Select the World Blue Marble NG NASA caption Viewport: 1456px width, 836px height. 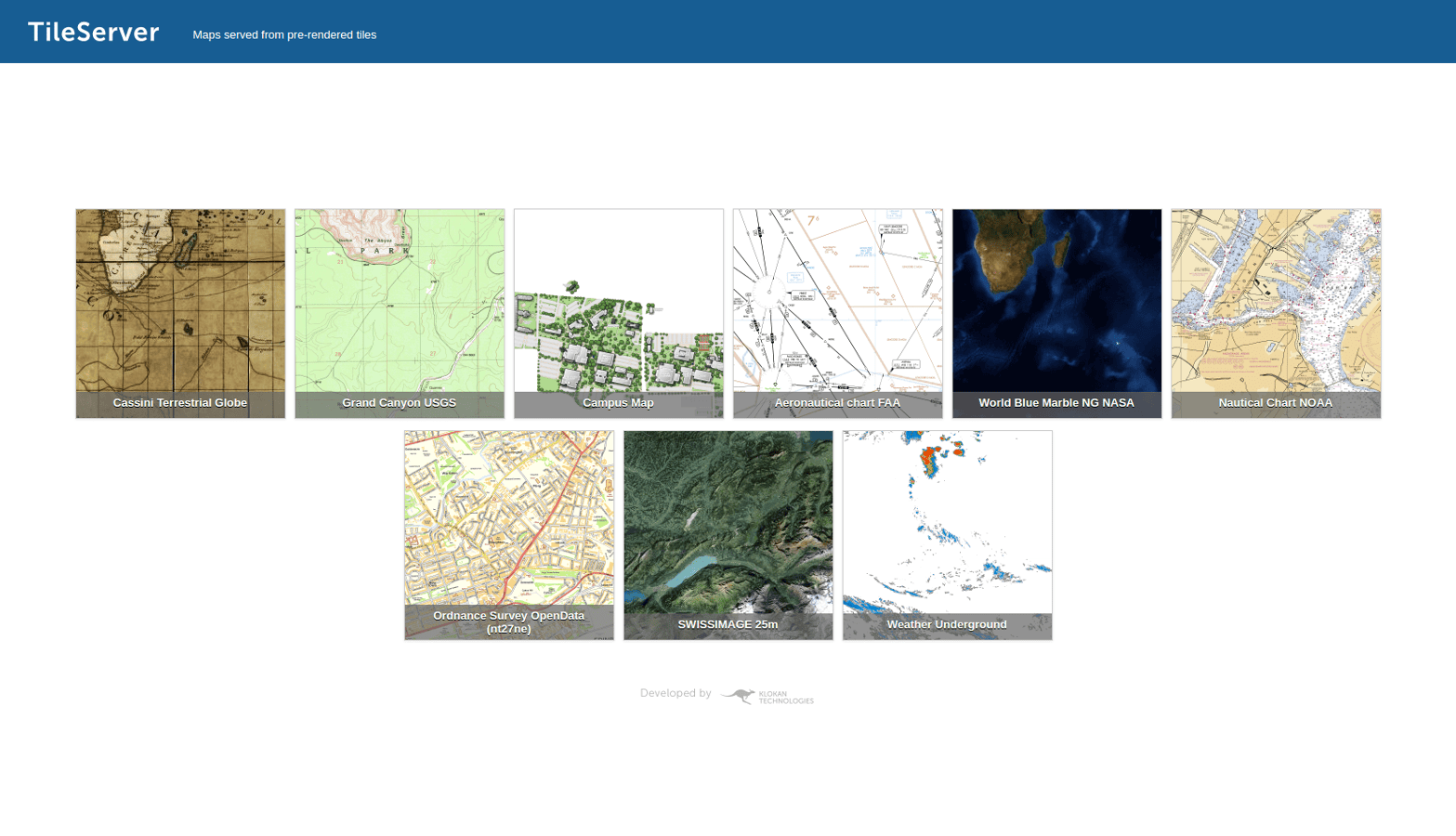click(1056, 403)
